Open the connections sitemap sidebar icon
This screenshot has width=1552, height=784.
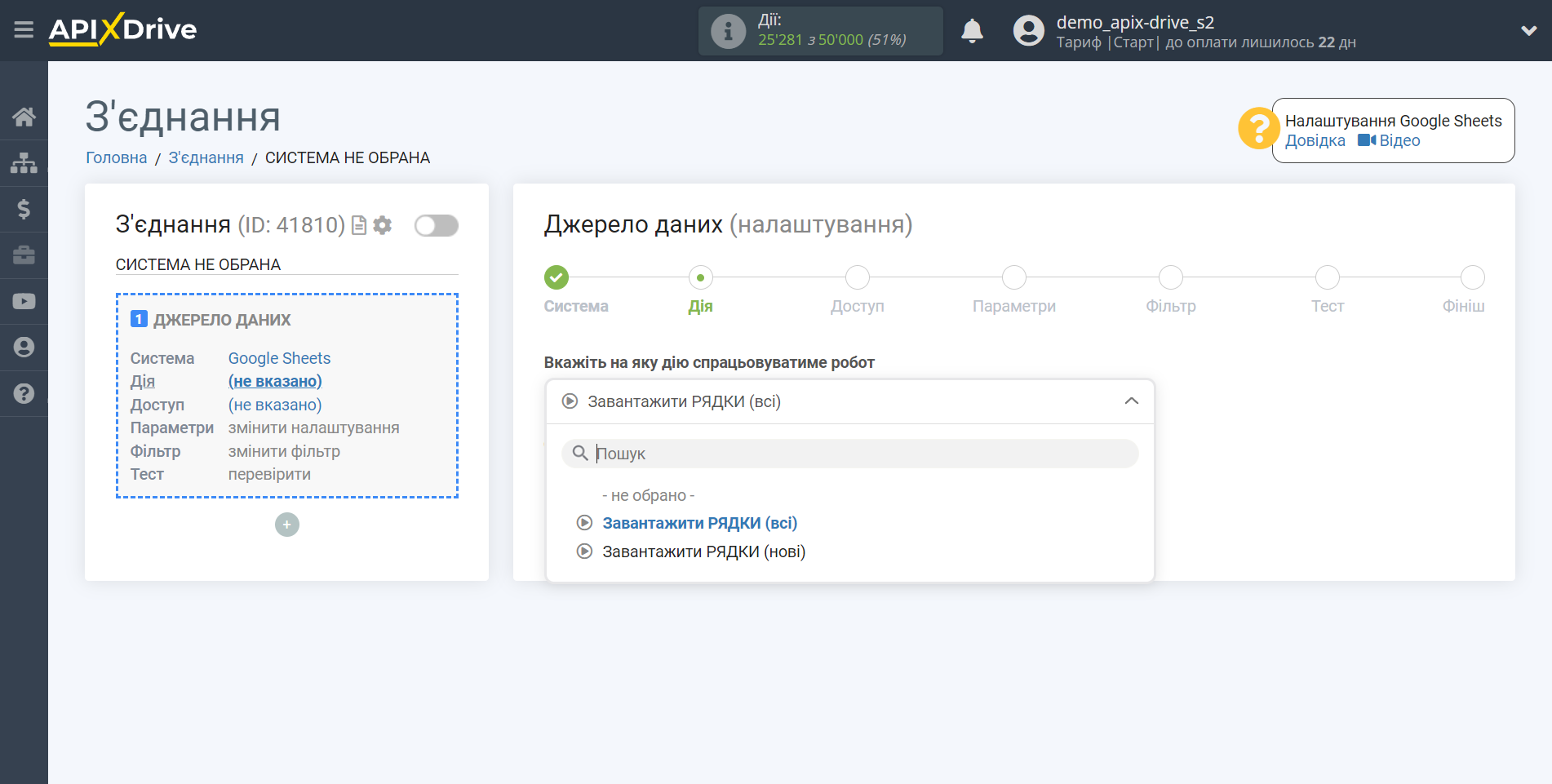tap(24, 163)
